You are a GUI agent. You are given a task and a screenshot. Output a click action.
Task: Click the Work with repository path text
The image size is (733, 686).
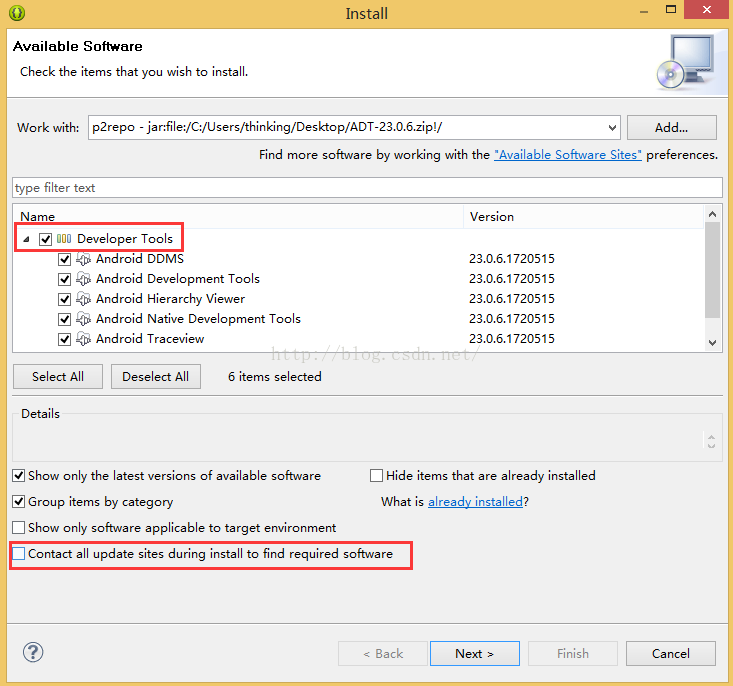pyautogui.click(x=267, y=127)
